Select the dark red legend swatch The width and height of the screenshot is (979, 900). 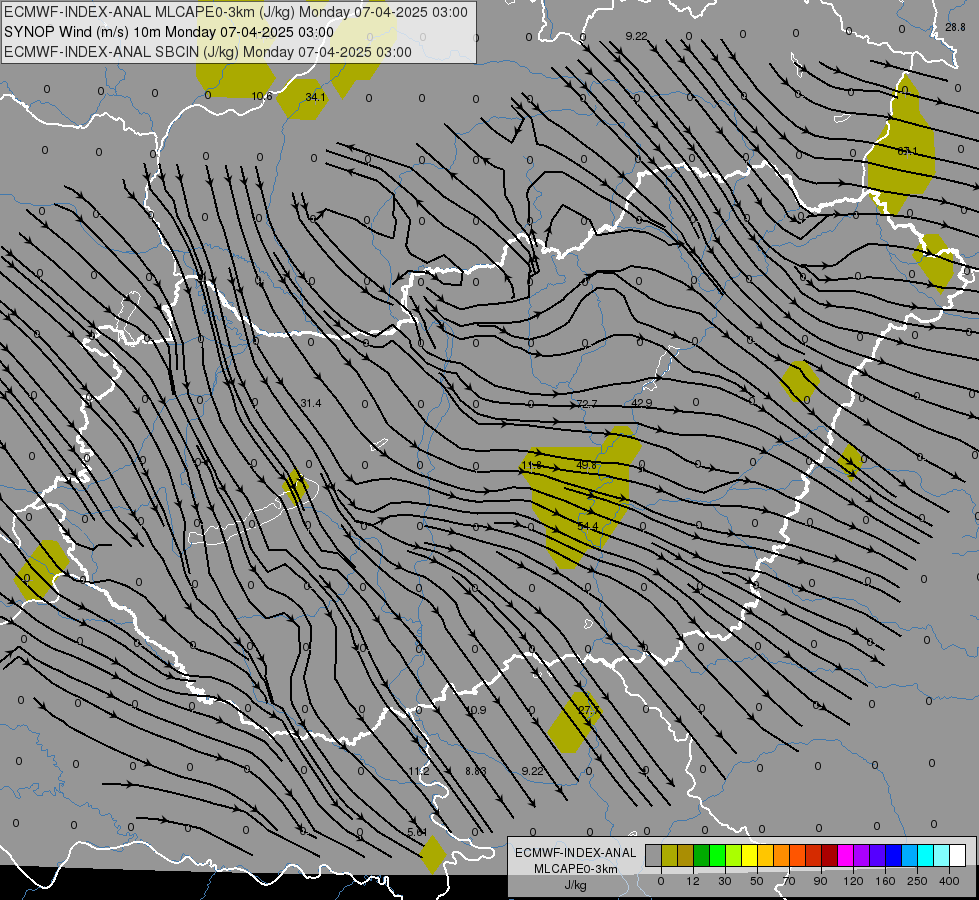click(x=830, y=855)
